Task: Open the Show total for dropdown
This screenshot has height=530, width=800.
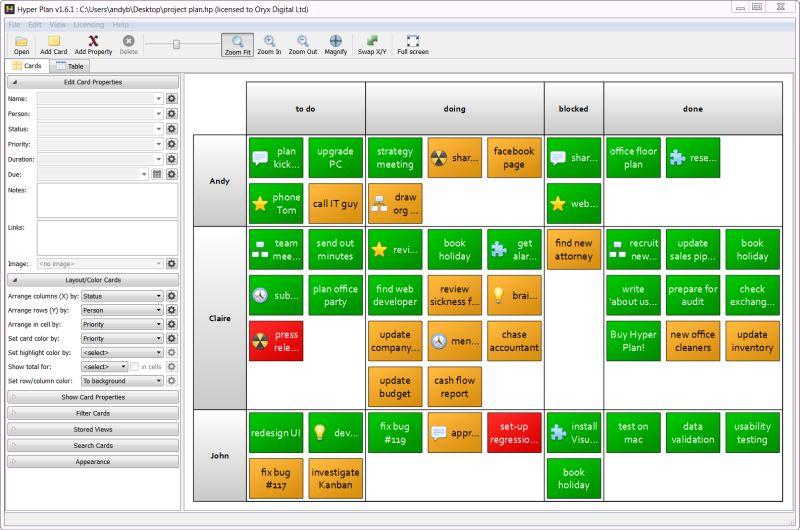Action: tap(104, 367)
